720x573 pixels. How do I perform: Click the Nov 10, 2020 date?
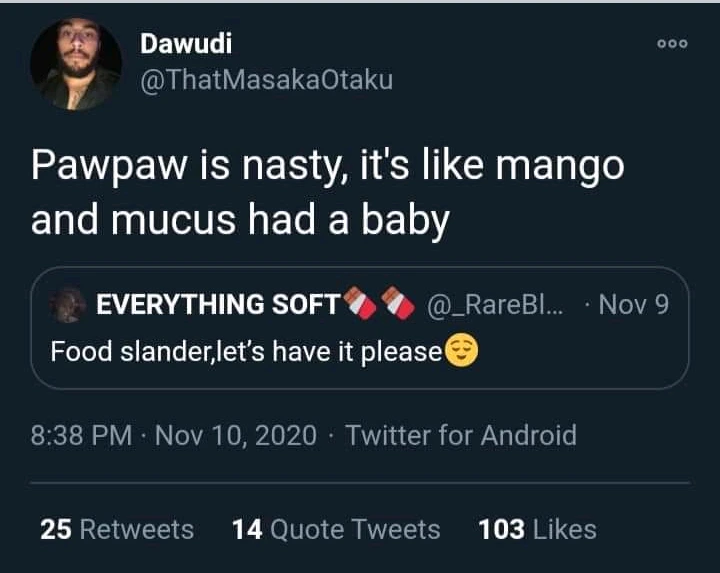tap(237, 435)
